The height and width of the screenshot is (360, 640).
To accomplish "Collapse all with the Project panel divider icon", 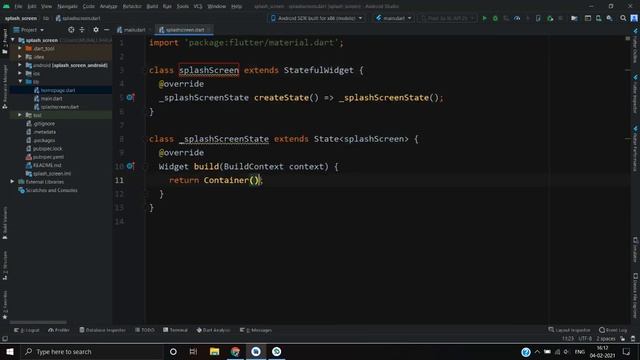I will click(82, 30).
